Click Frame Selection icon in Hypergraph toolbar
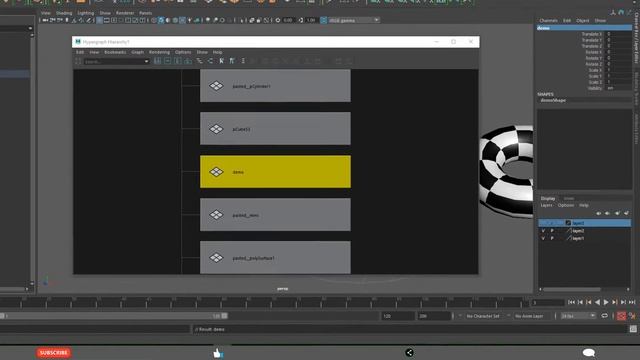 (168, 61)
